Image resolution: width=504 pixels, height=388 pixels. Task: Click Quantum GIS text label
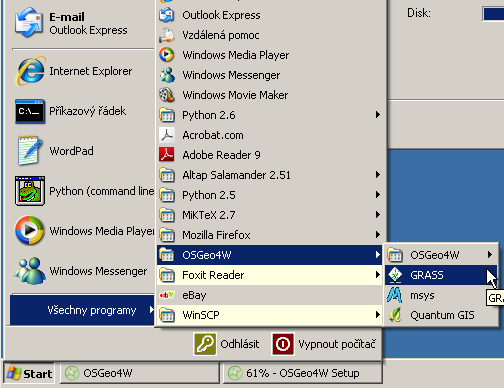(442, 315)
